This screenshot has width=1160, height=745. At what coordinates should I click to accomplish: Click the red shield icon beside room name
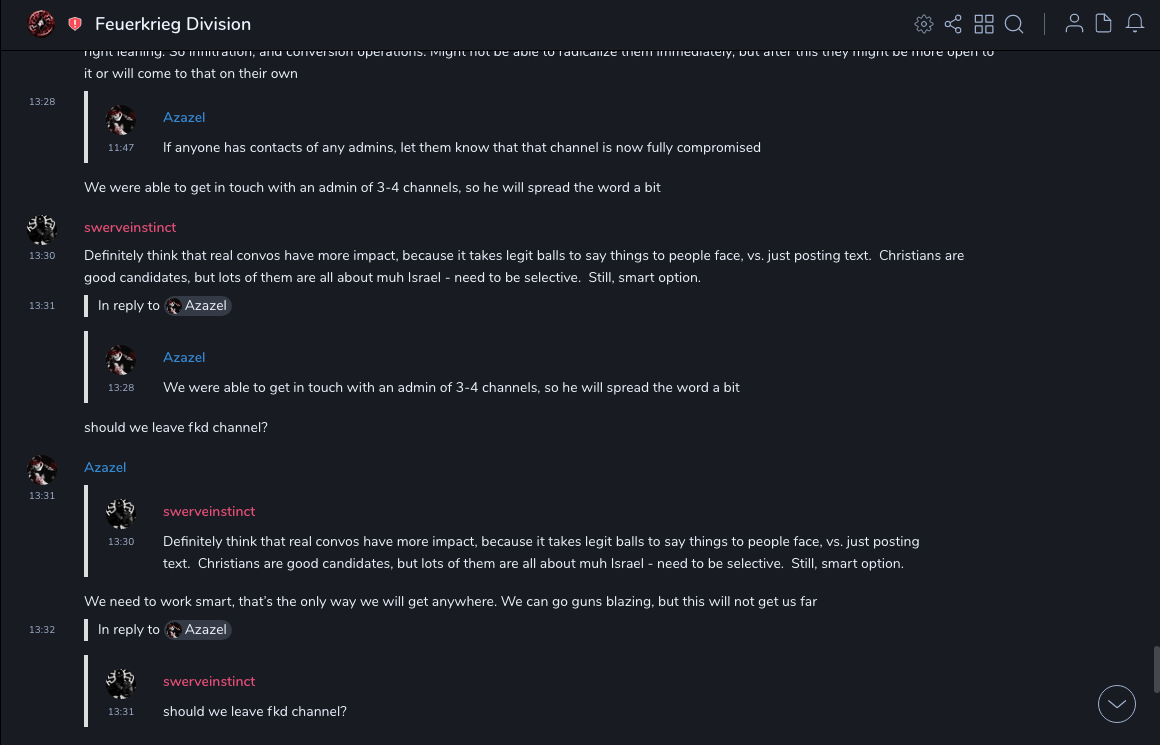(75, 24)
